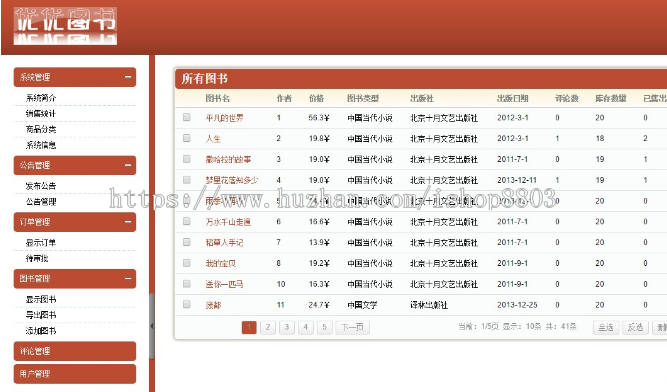This screenshot has height=392, width=667.
Task: Click the date 2013-12-11
Action: (x=517, y=180)
